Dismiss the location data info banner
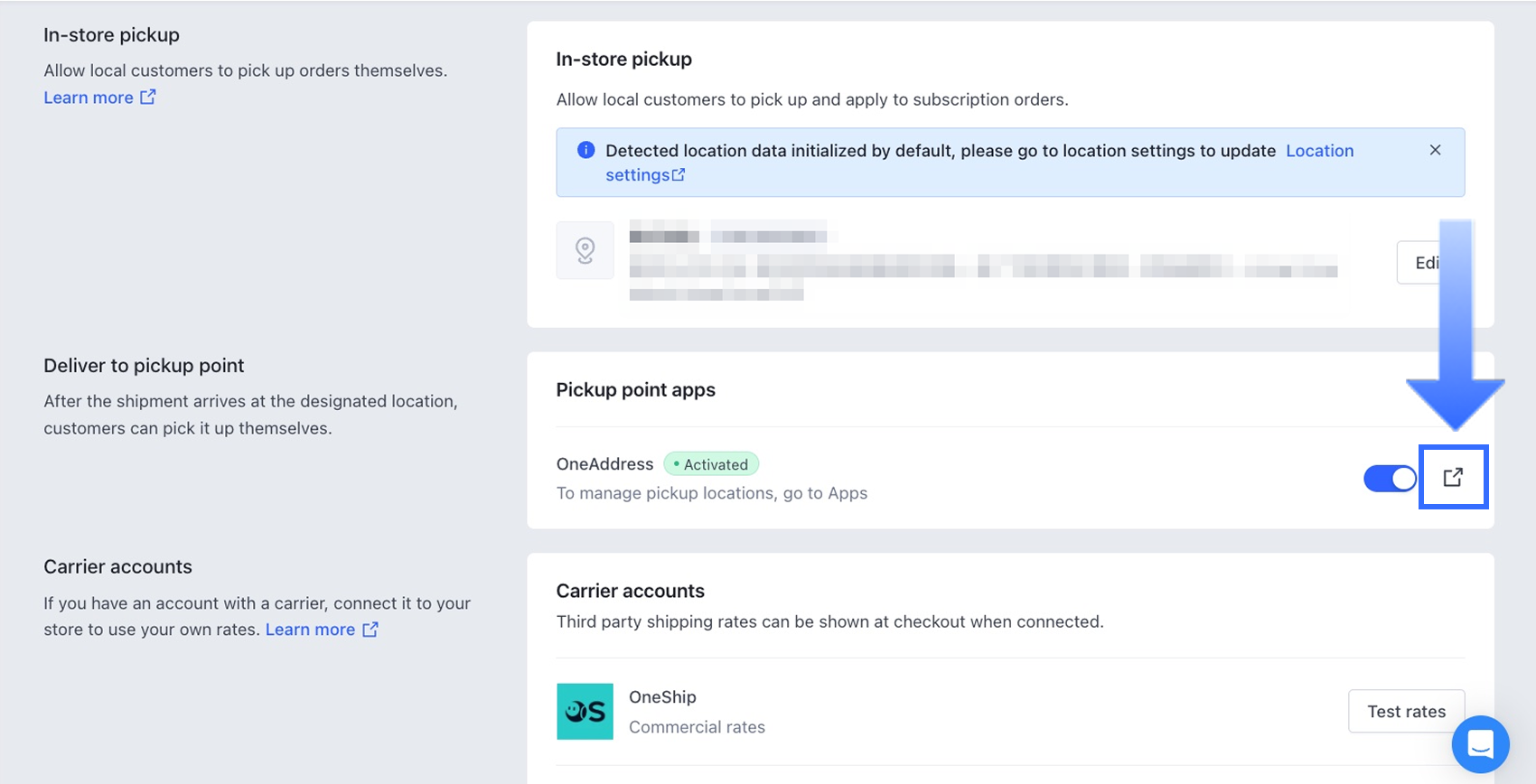 pyautogui.click(x=1435, y=150)
